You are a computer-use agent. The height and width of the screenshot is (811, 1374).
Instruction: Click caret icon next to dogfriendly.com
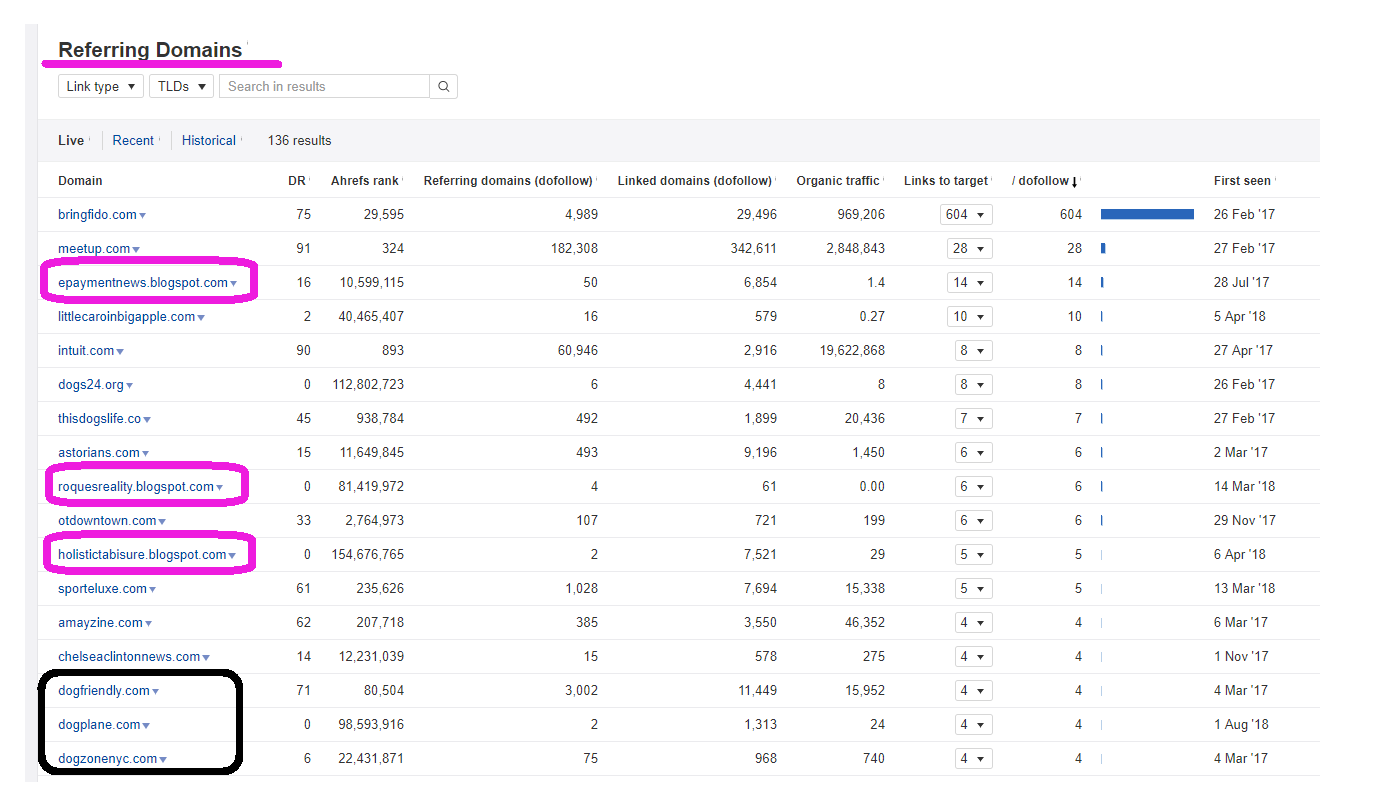click(x=156, y=692)
